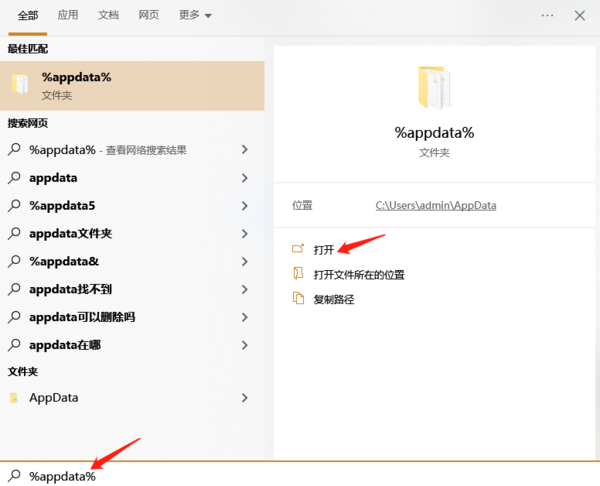Click the %appdata% folder icon in best match

point(20,84)
